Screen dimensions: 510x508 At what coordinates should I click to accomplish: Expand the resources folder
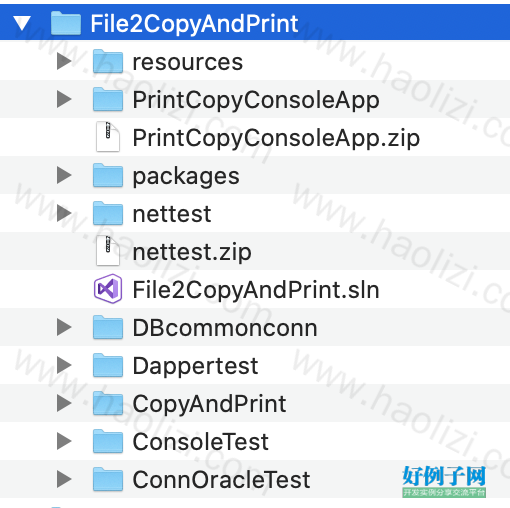(x=64, y=61)
